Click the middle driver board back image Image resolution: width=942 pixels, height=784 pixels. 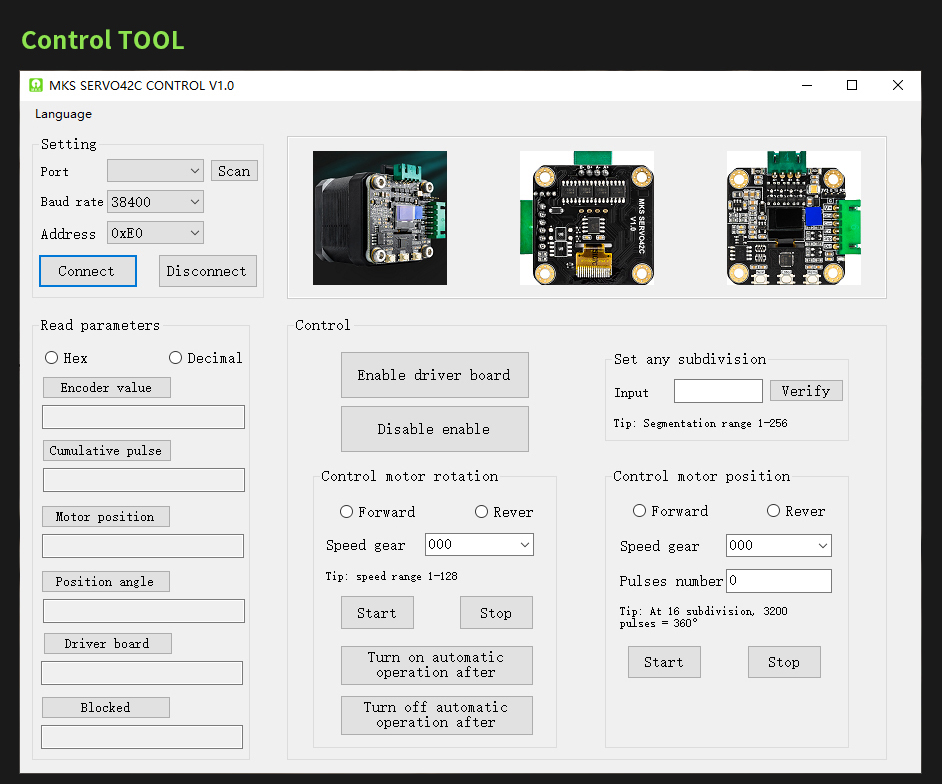tap(587, 218)
